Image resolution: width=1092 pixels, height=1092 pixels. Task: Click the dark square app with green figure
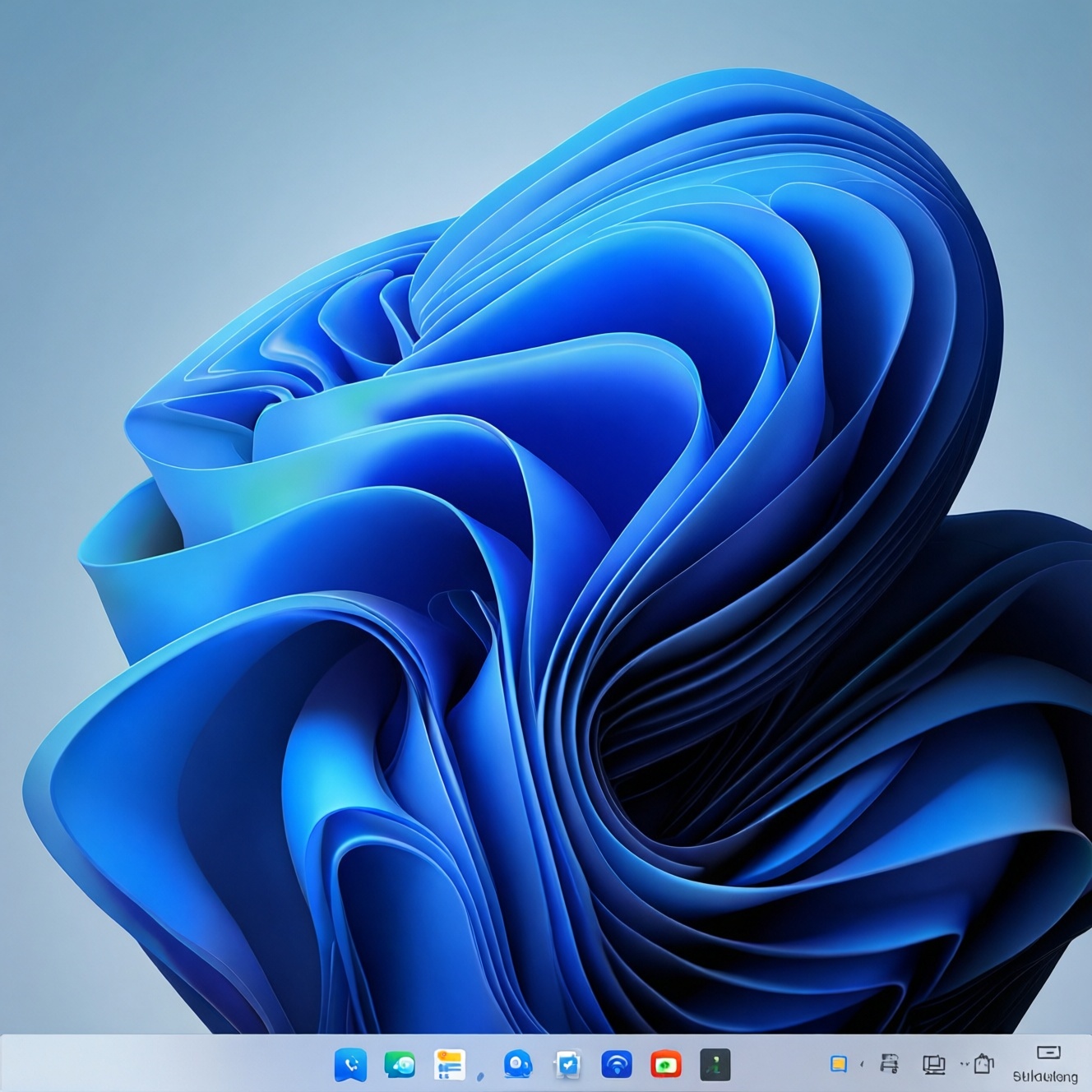point(715,1066)
